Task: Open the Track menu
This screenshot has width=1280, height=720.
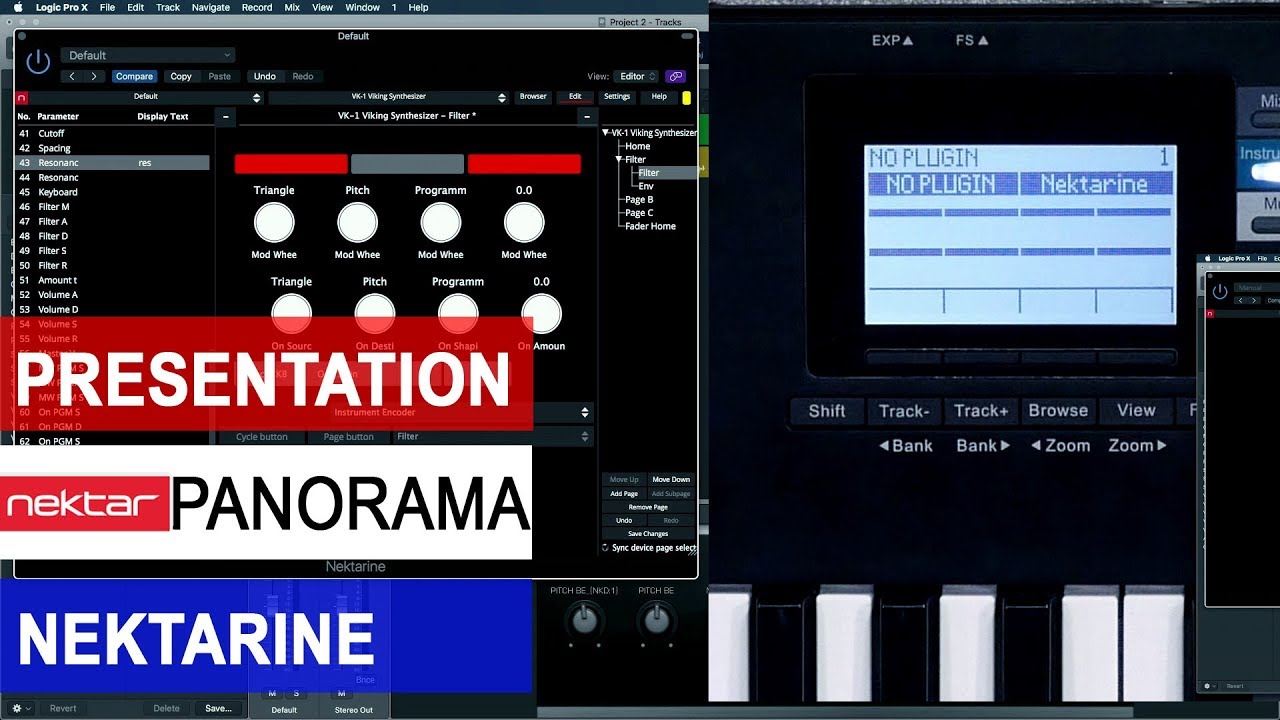Action: tap(168, 7)
